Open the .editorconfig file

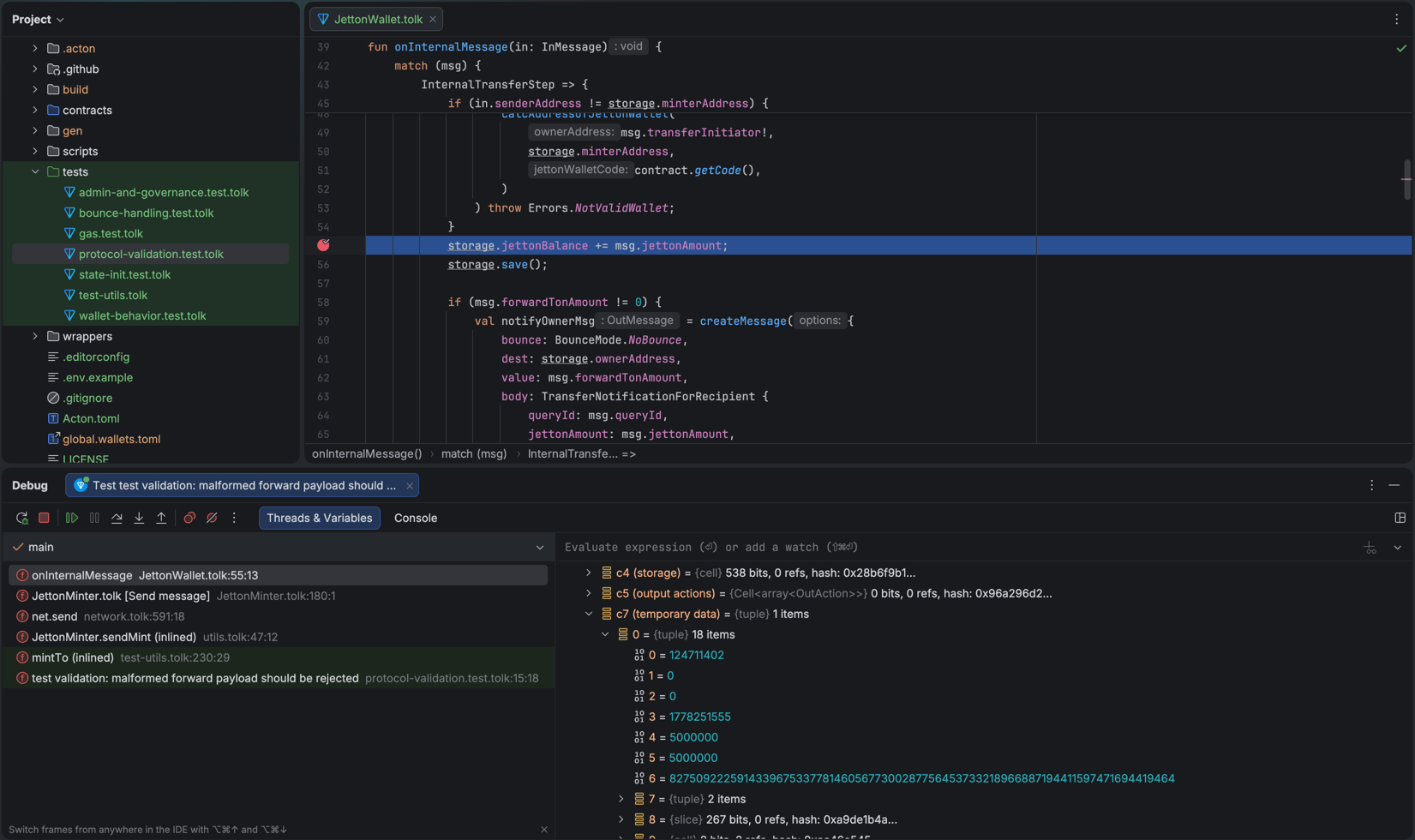pos(95,357)
